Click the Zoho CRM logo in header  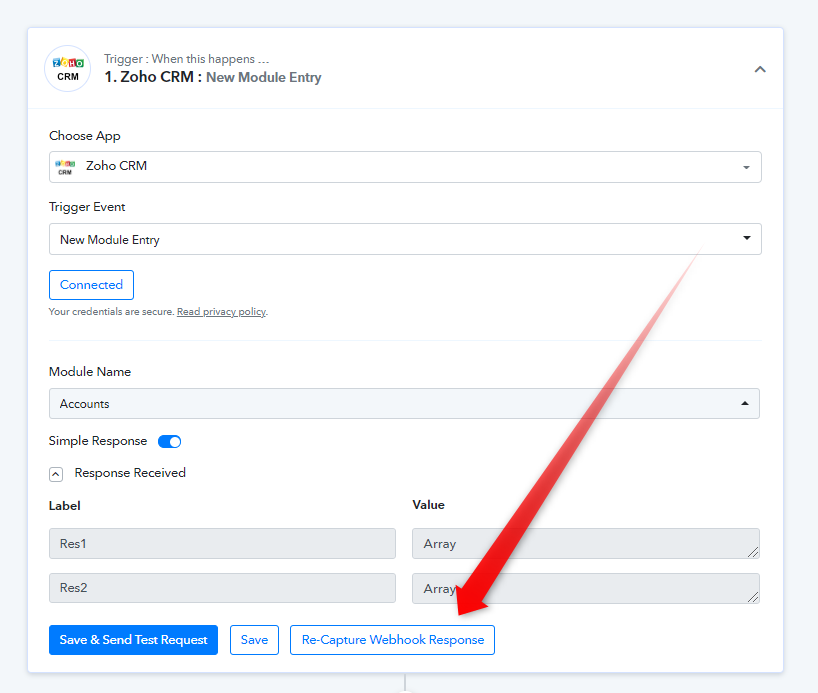point(68,69)
